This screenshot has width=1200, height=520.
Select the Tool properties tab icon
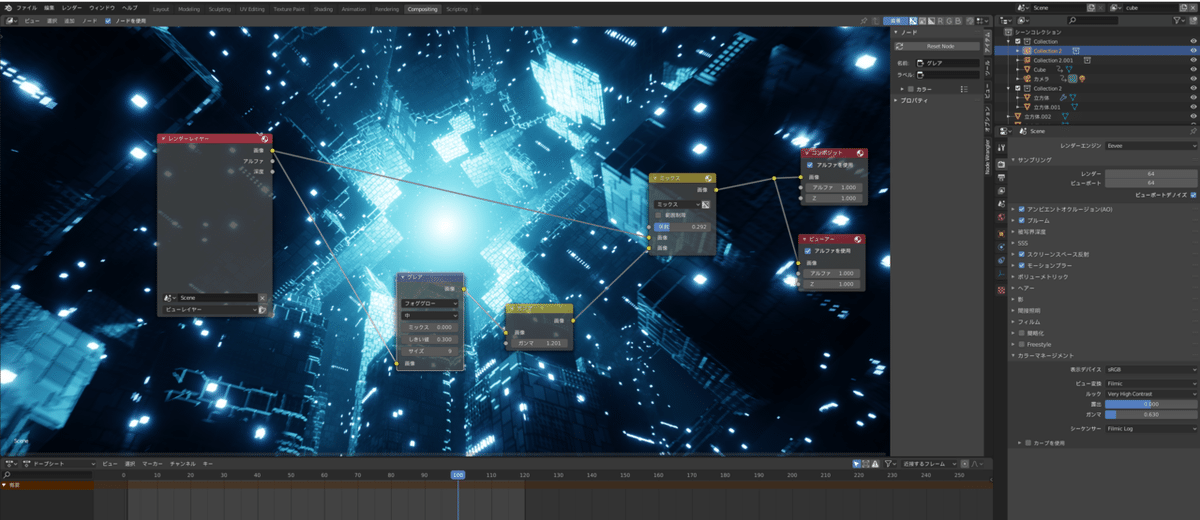click(1001, 148)
